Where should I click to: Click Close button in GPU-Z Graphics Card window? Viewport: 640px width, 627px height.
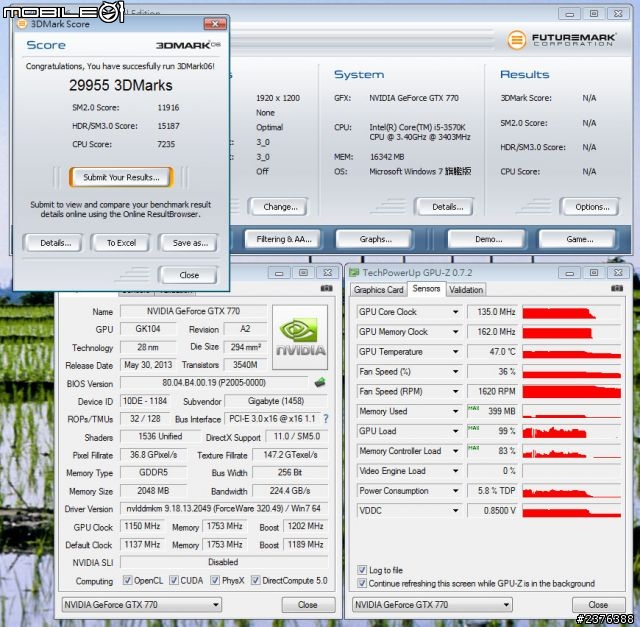click(308, 605)
